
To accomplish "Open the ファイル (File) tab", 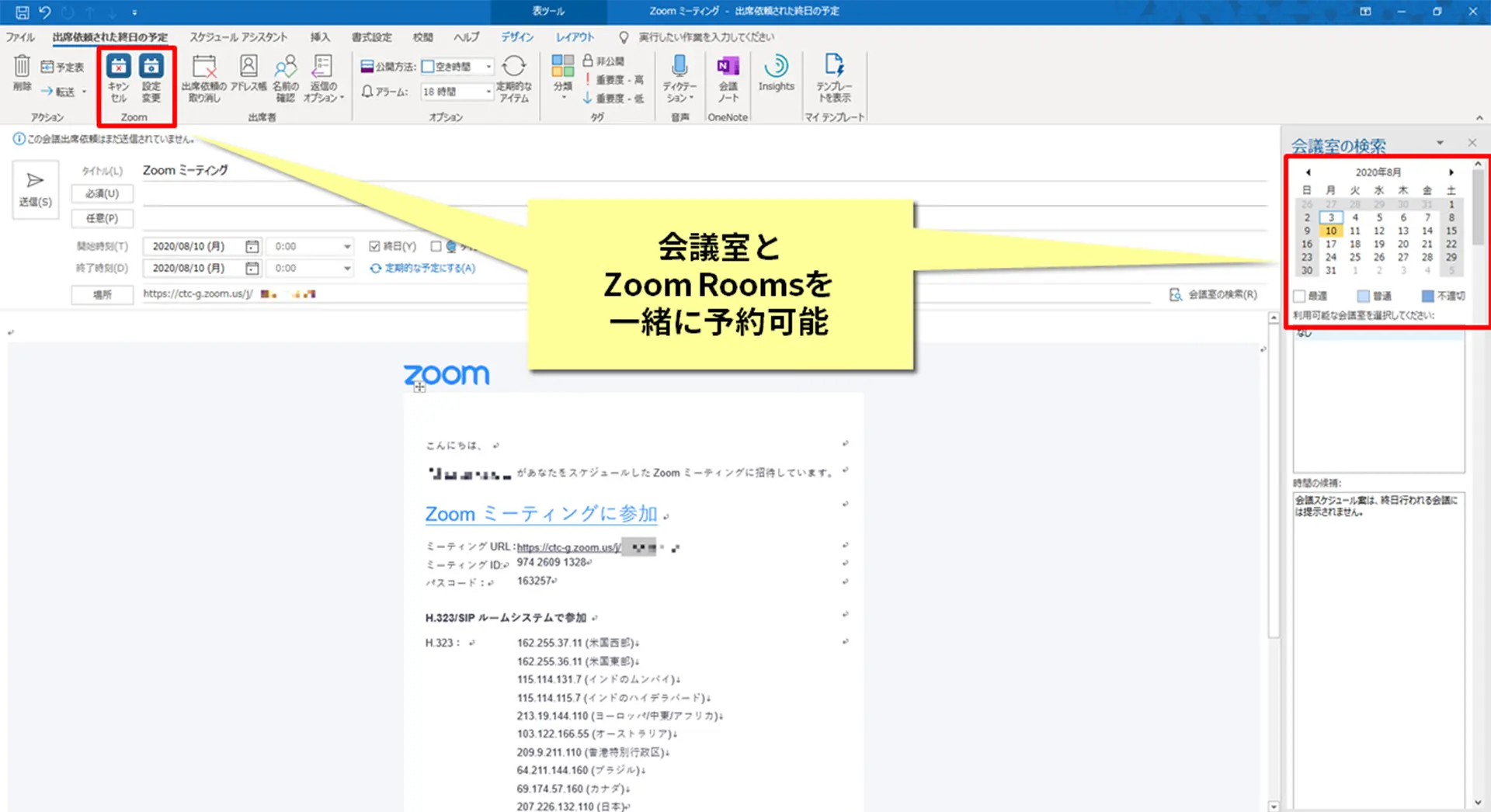I will (x=20, y=37).
